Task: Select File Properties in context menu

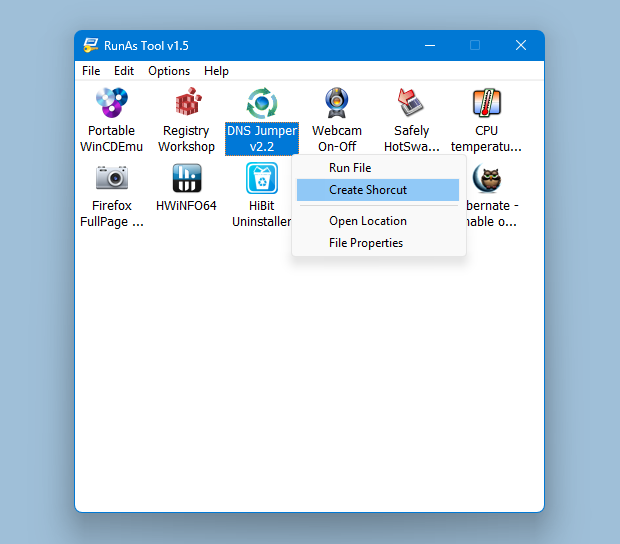Action: (x=366, y=243)
